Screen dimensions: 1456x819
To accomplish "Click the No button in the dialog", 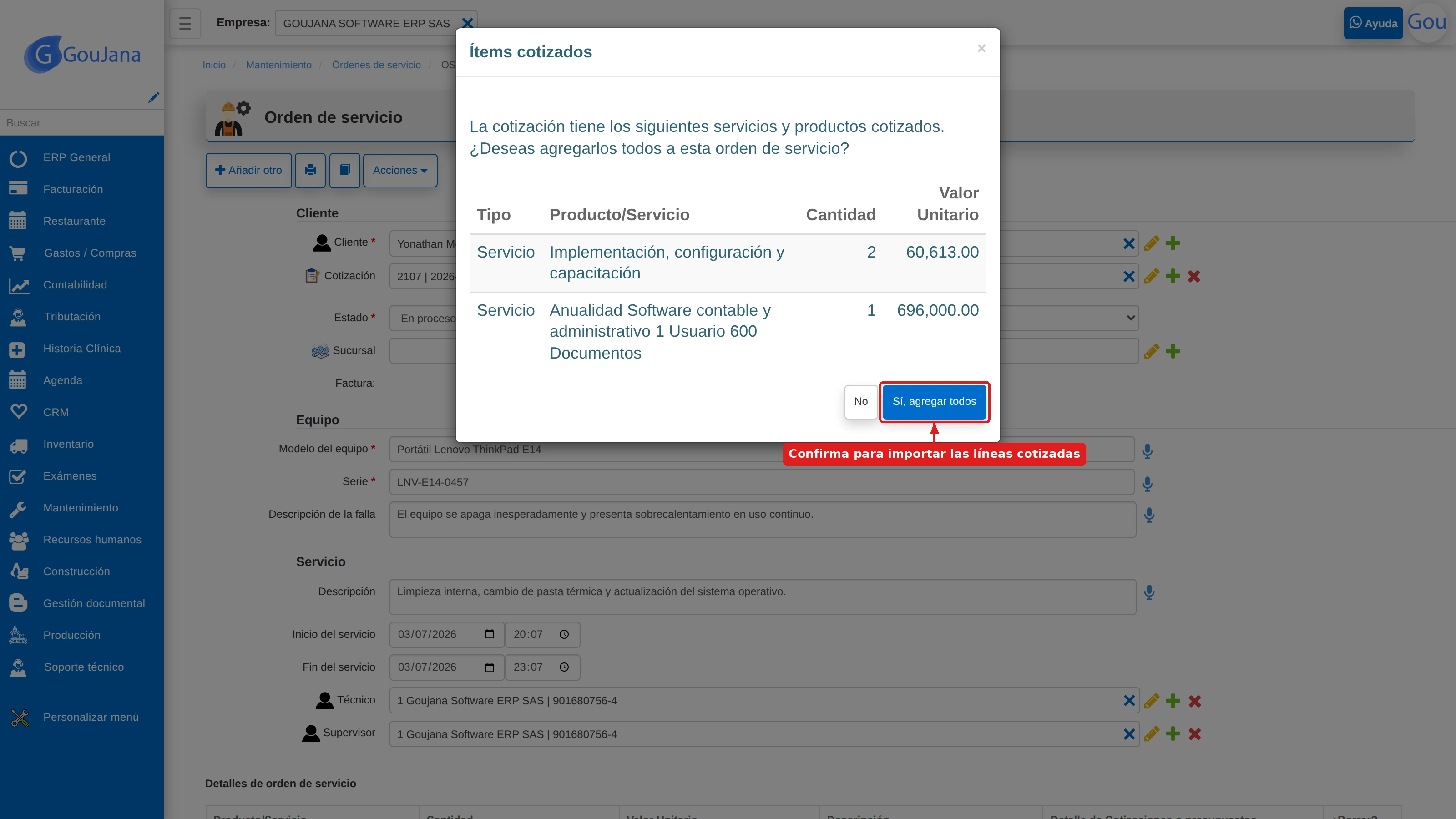I will (x=860, y=401).
